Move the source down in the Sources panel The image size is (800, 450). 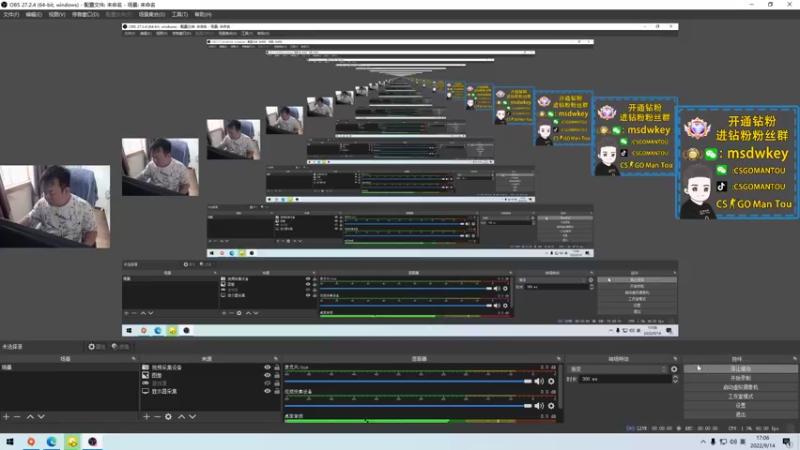(192, 417)
